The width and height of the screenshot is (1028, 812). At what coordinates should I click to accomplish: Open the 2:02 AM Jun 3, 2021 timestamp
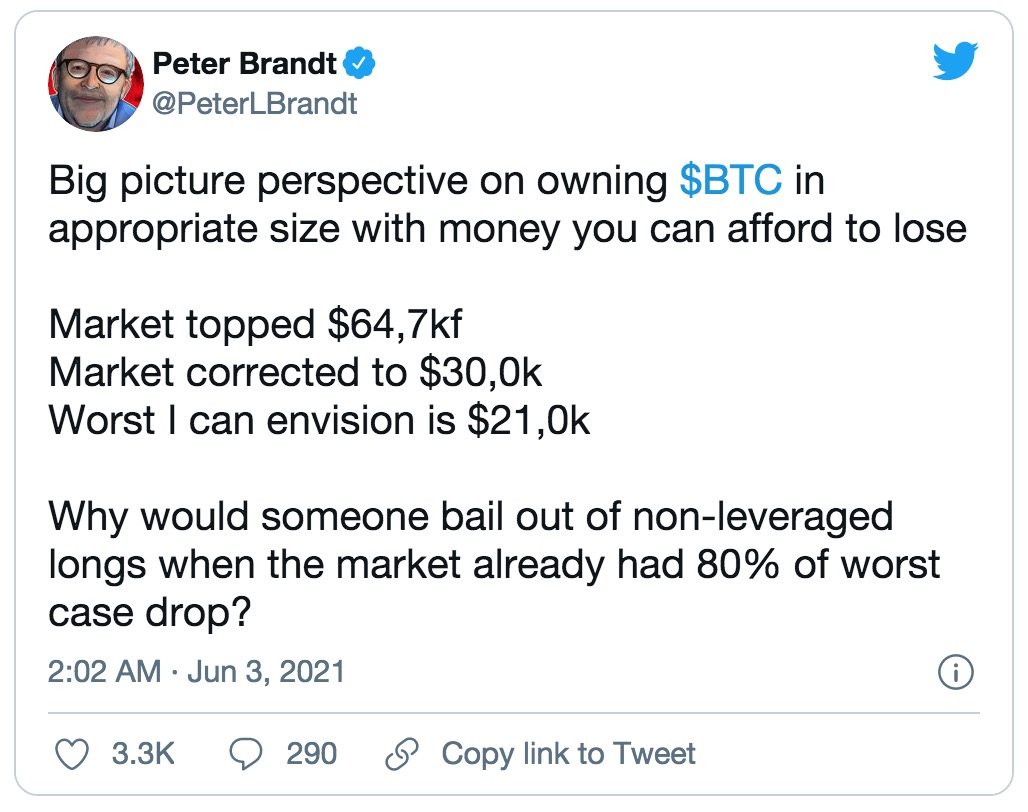click(x=196, y=672)
